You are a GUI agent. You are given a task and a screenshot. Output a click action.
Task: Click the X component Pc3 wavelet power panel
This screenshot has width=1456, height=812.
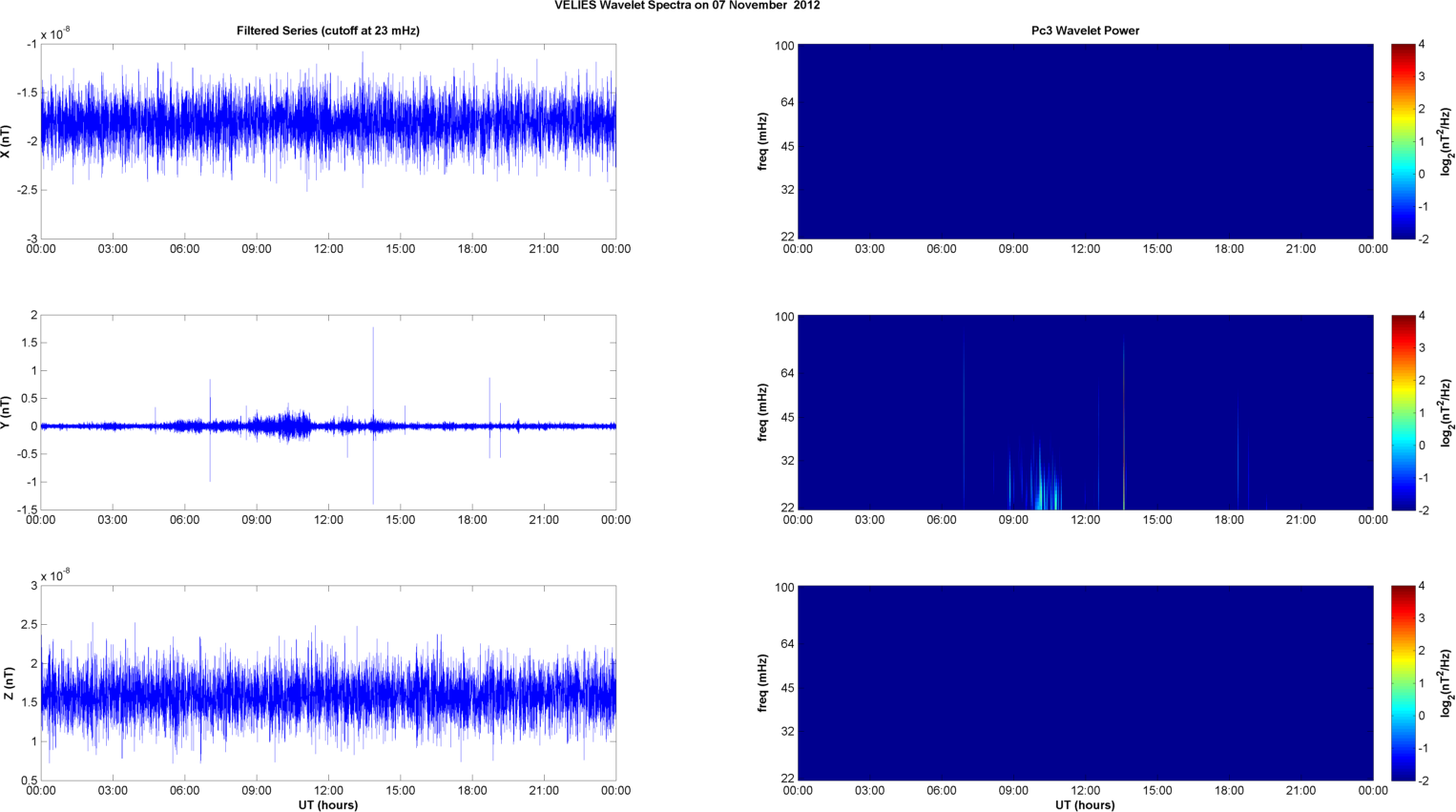click(x=1085, y=141)
